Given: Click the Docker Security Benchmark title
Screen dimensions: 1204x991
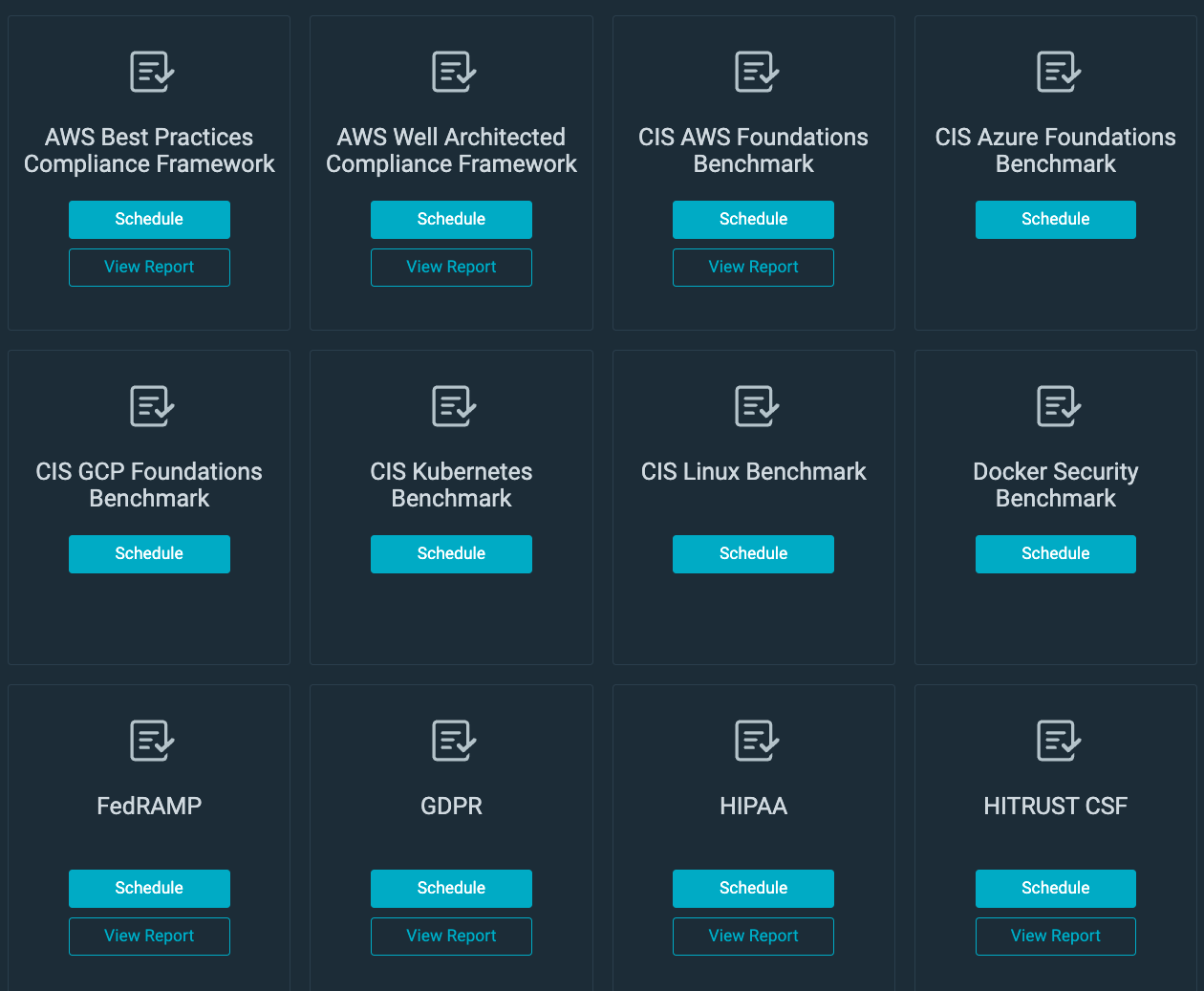Looking at the screenshot, I should pyautogui.click(x=1056, y=485).
